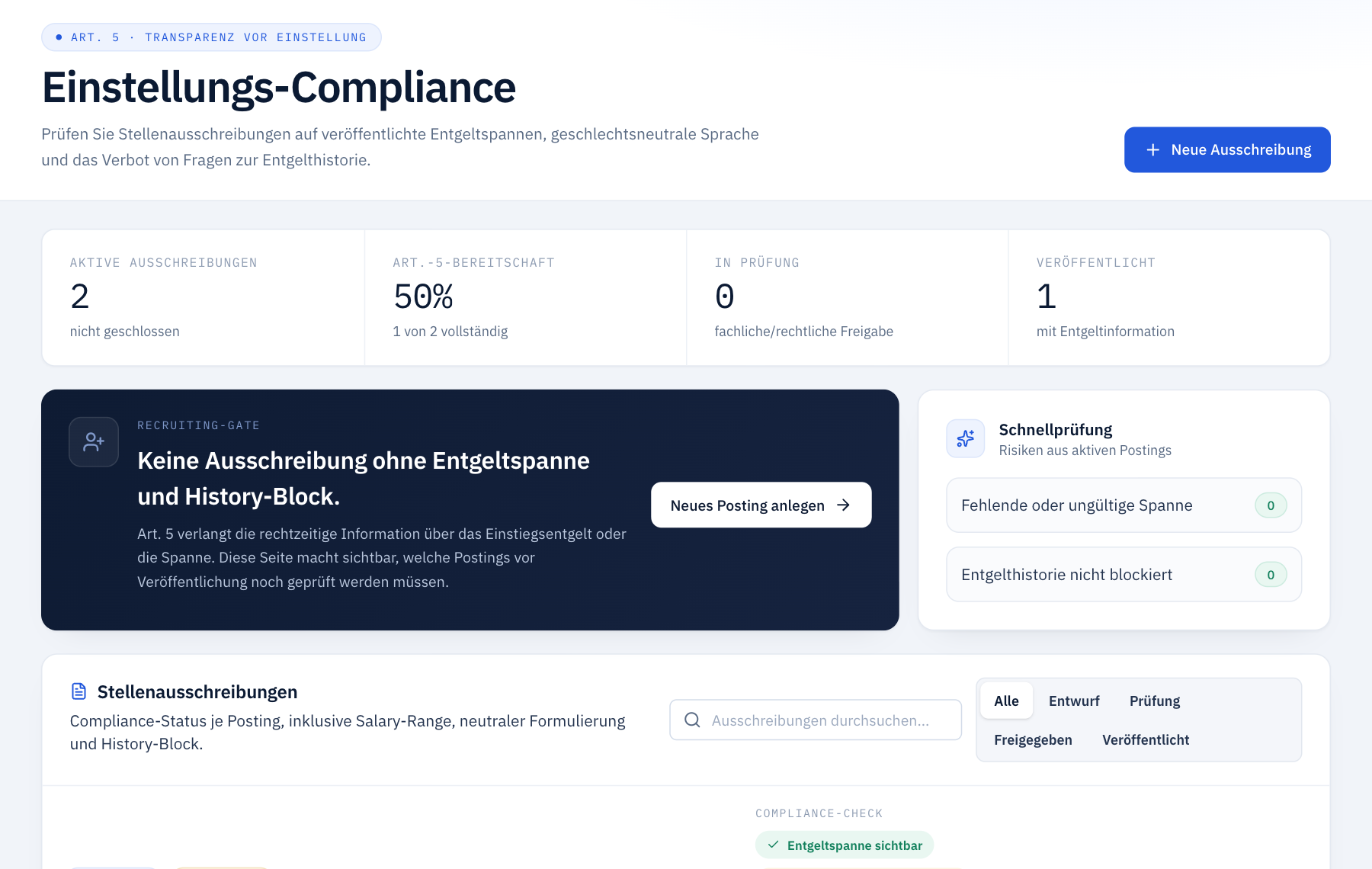Click the COMPLIANCE-CHECK column label
Viewport: 1372px width, 869px height.
[819, 813]
